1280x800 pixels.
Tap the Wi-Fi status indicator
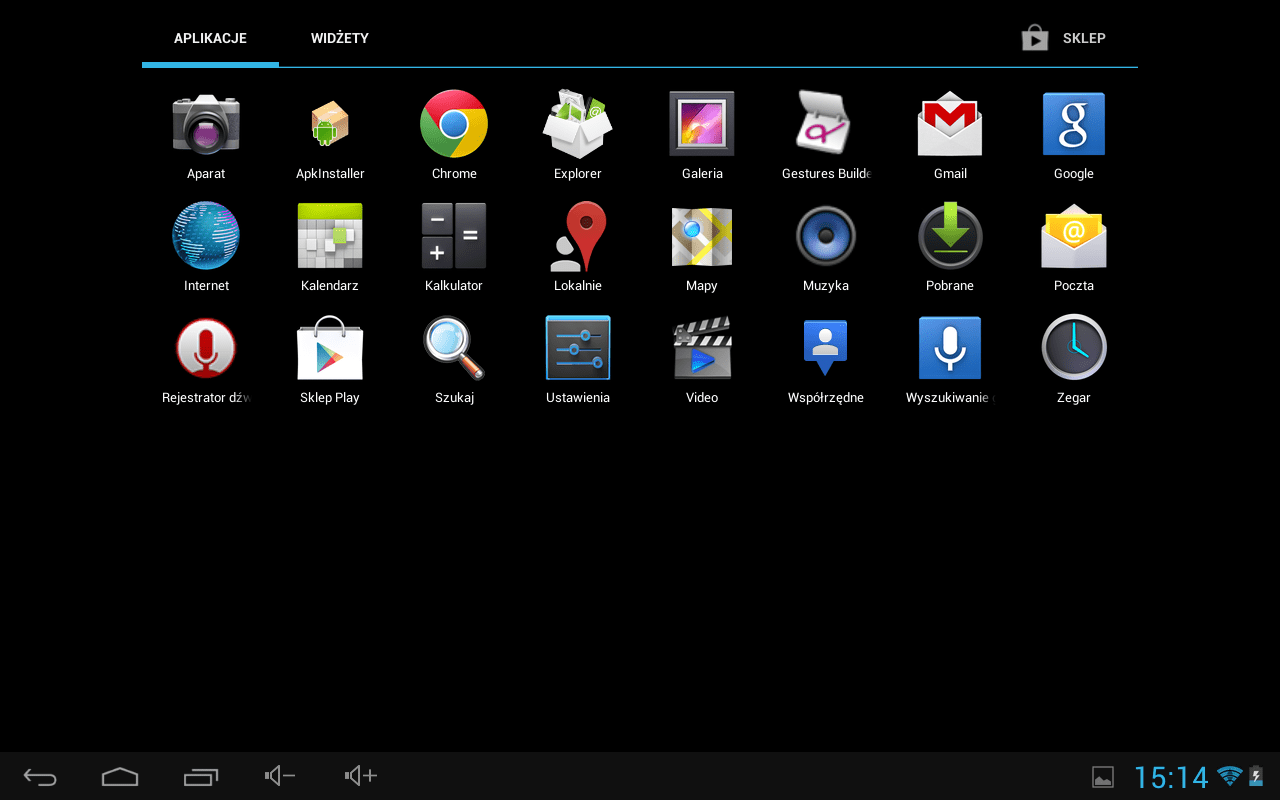pos(1230,776)
